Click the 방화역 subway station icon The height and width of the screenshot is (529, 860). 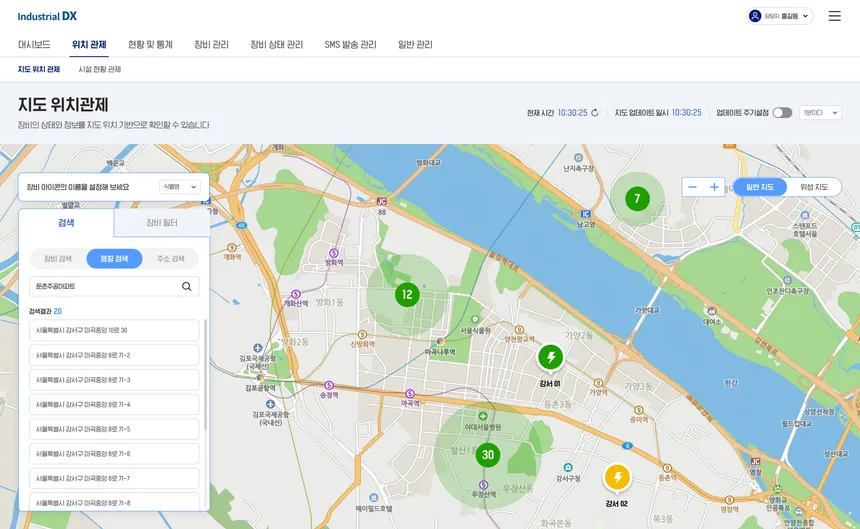click(x=333, y=253)
